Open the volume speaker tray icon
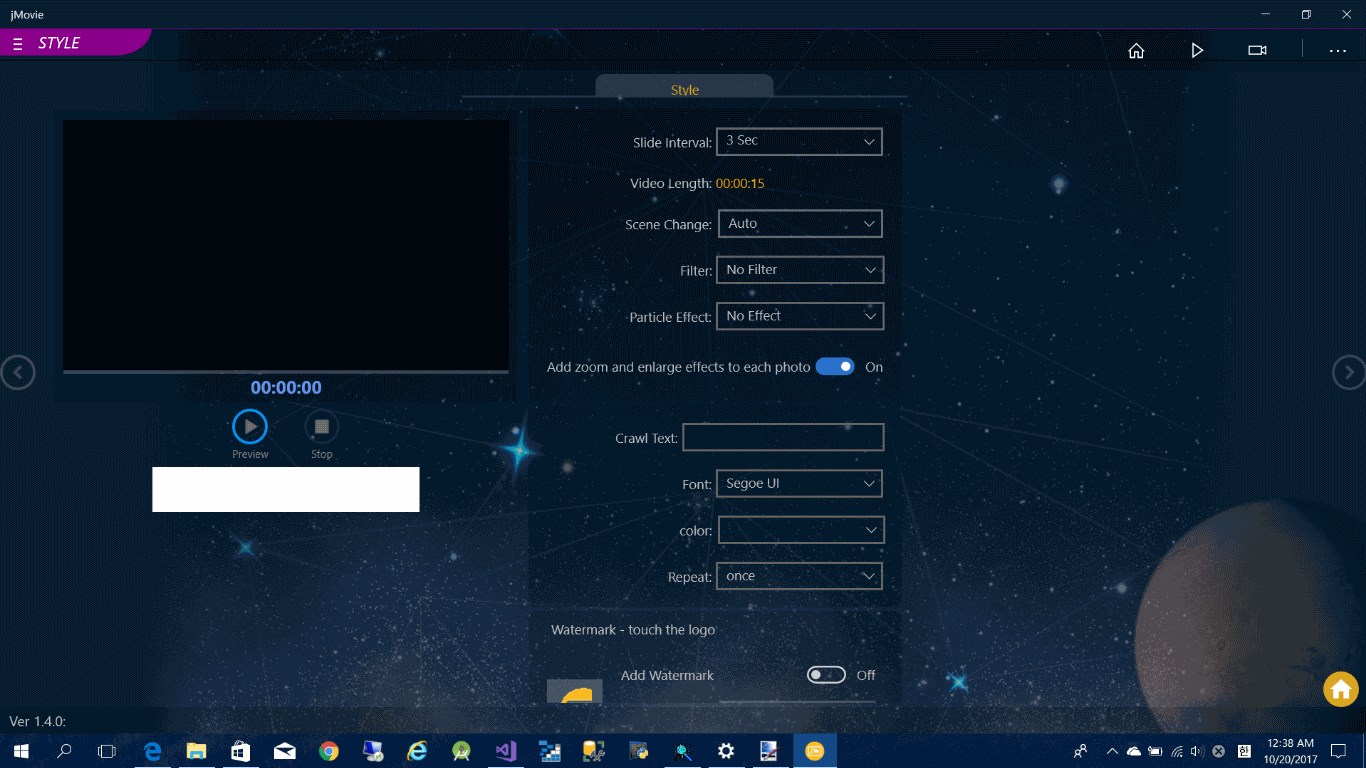This screenshot has height=768, width=1366. (1197, 751)
